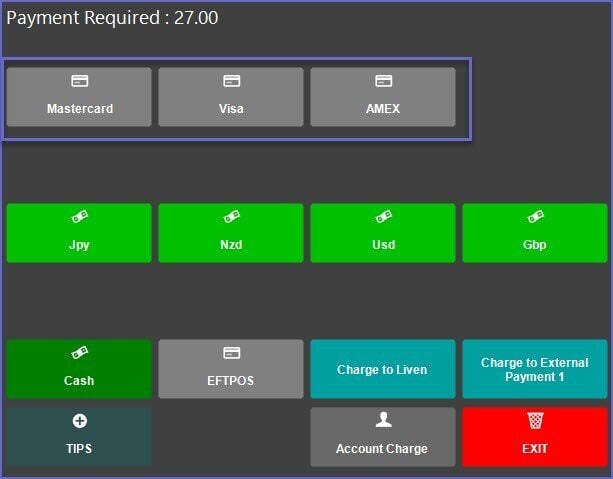613x479 pixels.
Task: Click the trash bin icon on EXIT
Action: (x=535, y=421)
